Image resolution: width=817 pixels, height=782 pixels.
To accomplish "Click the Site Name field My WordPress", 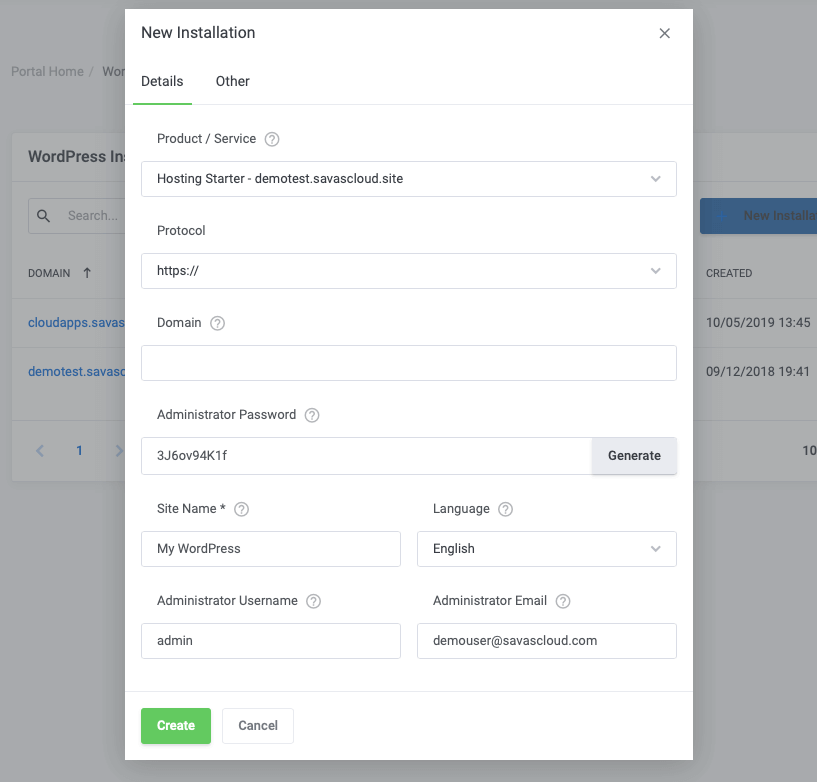I will tap(270, 549).
